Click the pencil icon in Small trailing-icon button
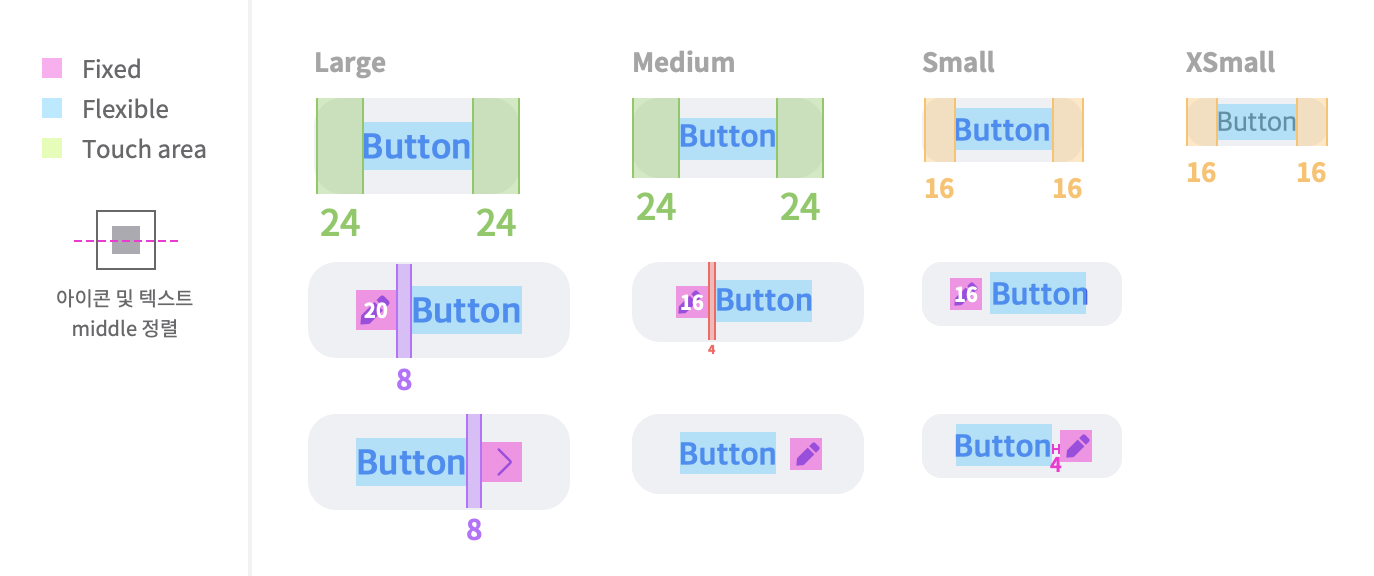The width and height of the screenshot is (1374, 576). pyautogui.click(x=1076, y=446)
